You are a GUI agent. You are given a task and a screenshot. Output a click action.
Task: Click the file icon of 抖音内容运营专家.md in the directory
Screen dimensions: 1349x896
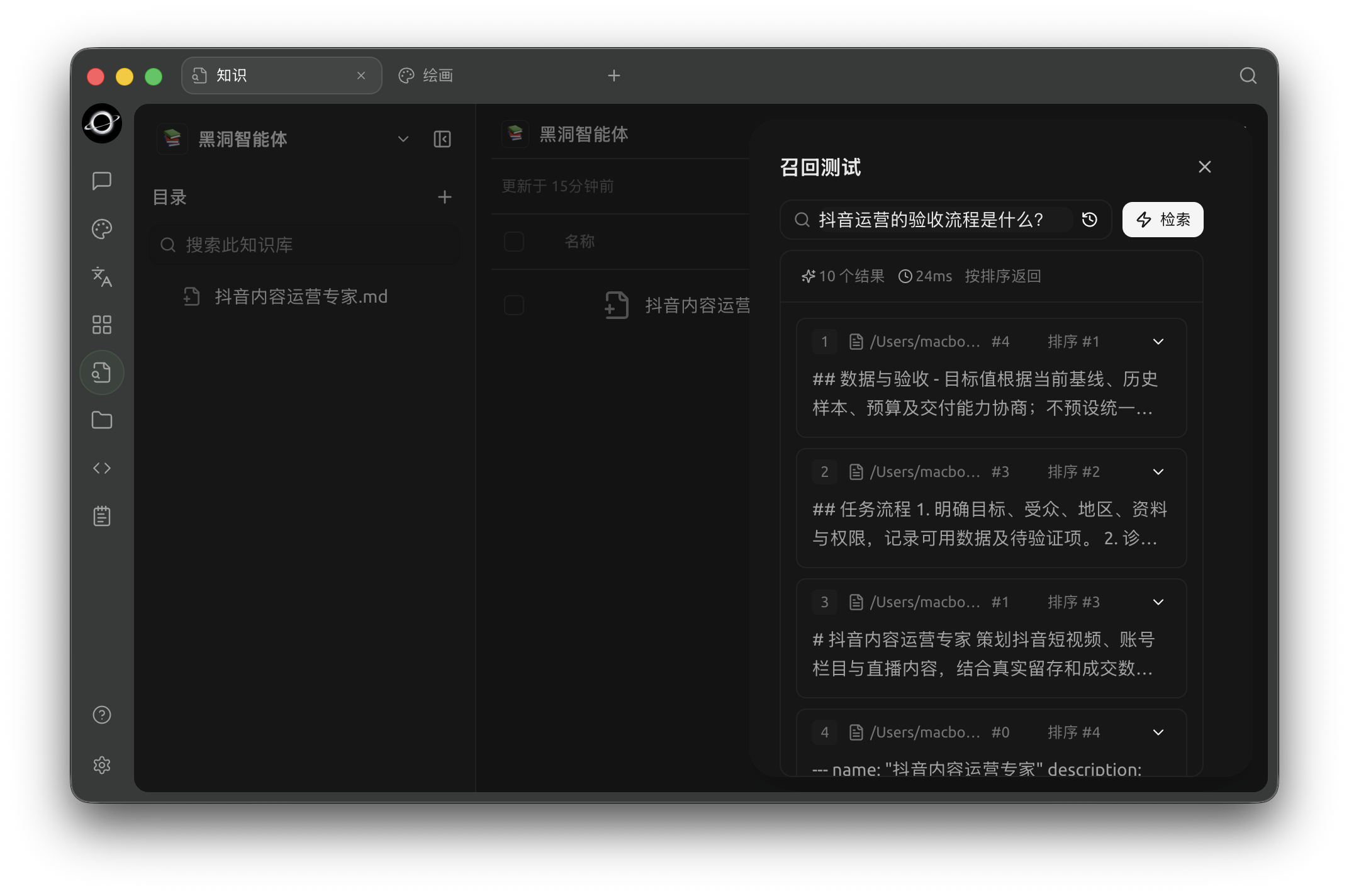[191, 296]
